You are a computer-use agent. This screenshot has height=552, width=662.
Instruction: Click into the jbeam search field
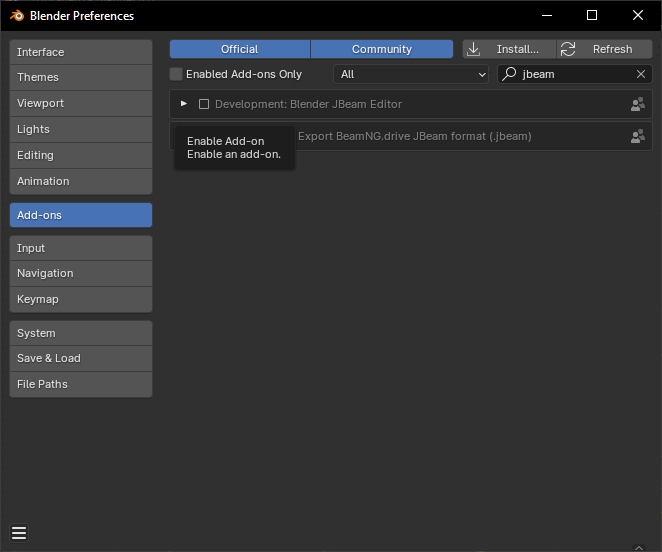[x=575, y=74]
